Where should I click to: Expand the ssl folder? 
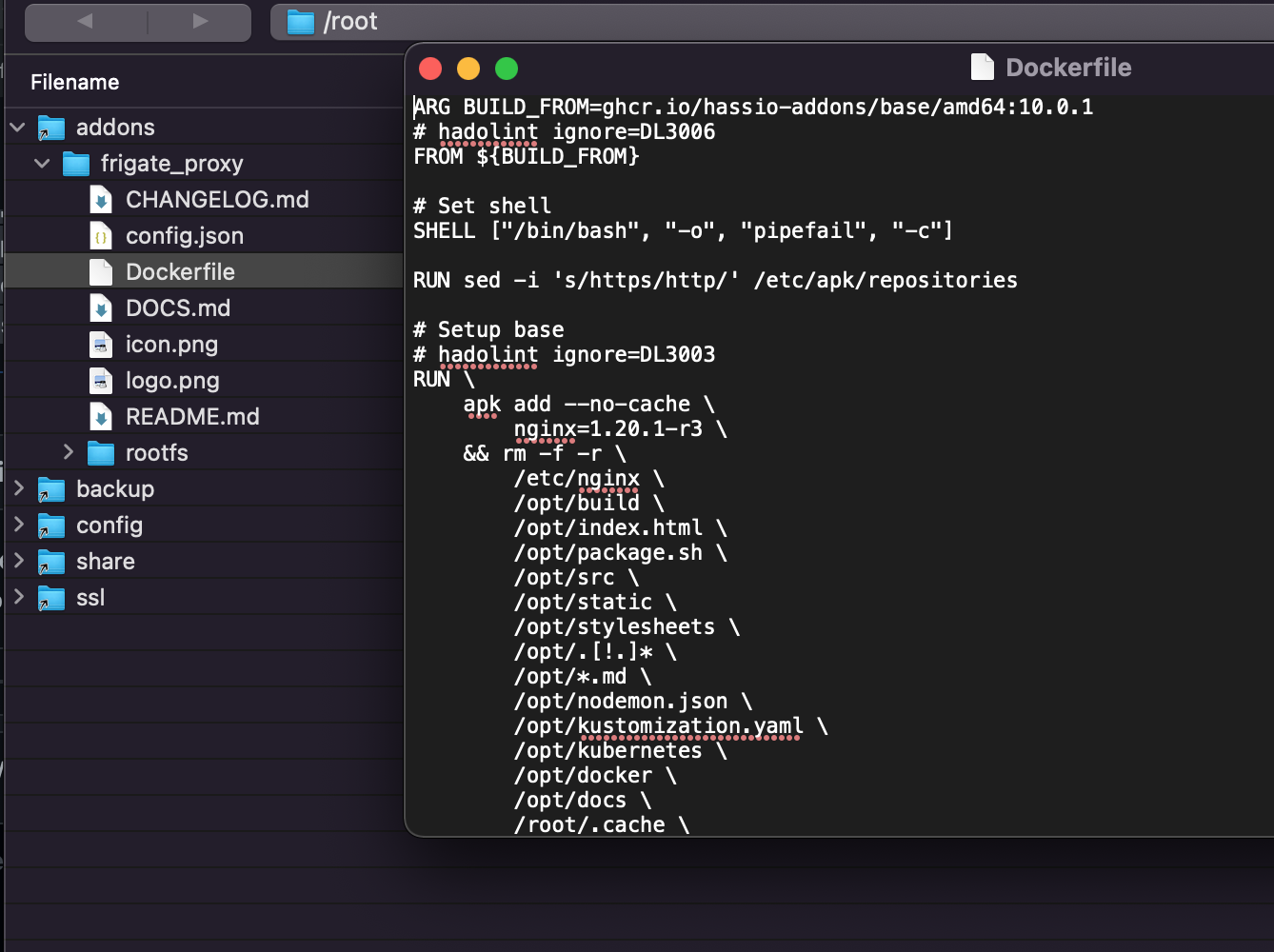click(17, 597)
